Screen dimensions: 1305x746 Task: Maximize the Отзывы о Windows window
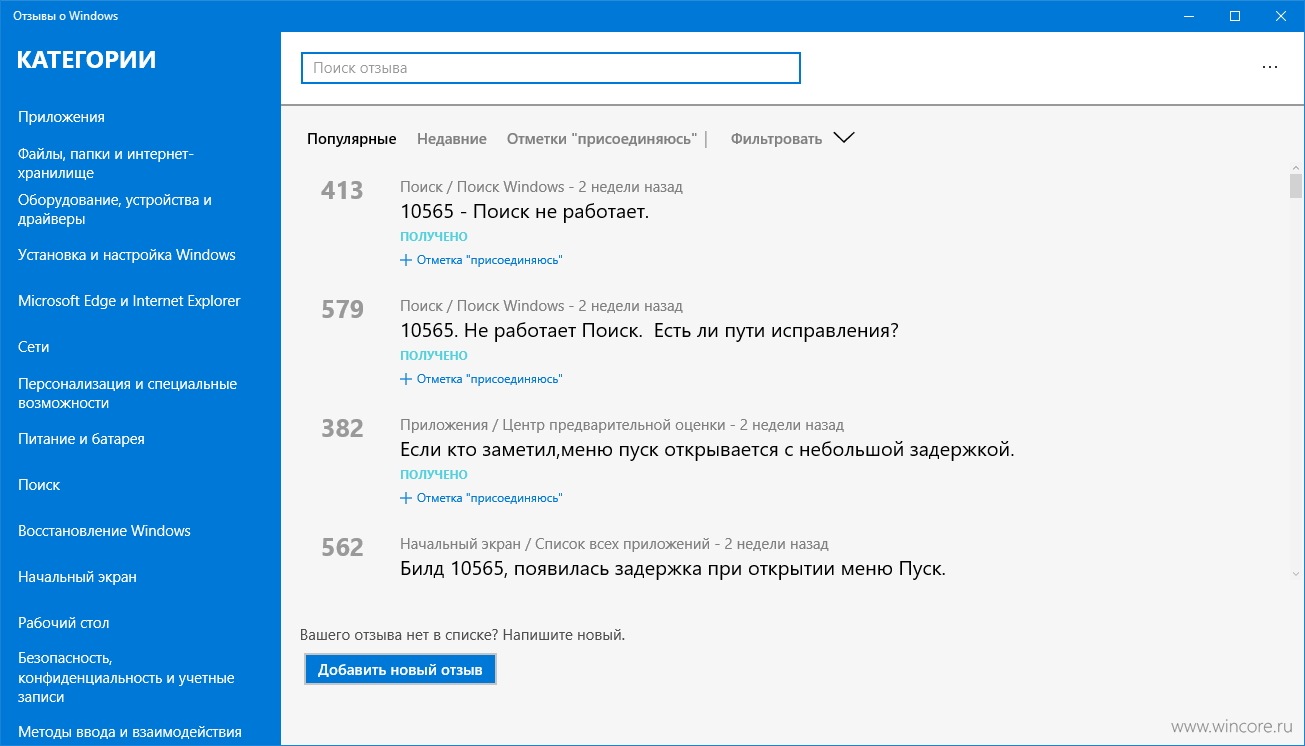(1235, 16)
